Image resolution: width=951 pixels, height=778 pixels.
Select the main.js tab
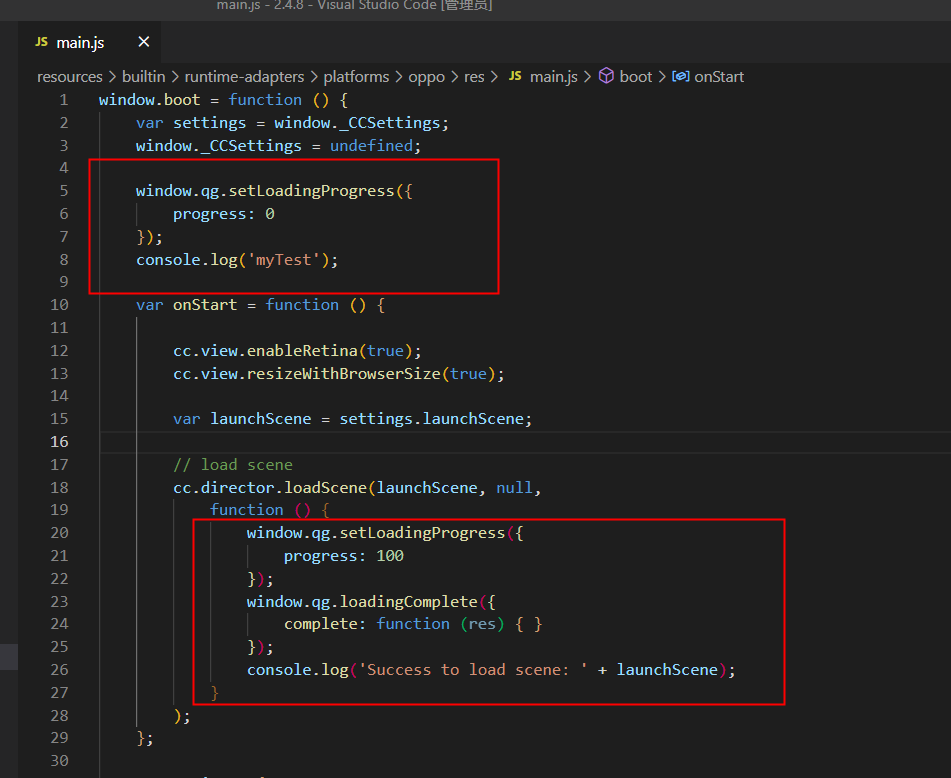tap(90, 42)
